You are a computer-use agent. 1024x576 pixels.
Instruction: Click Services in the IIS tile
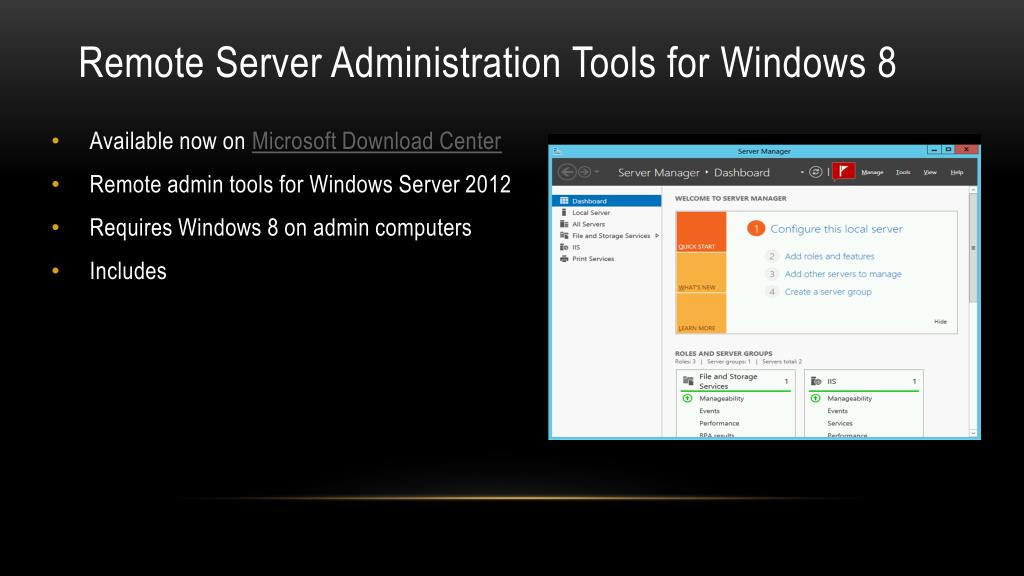(840, 423)
